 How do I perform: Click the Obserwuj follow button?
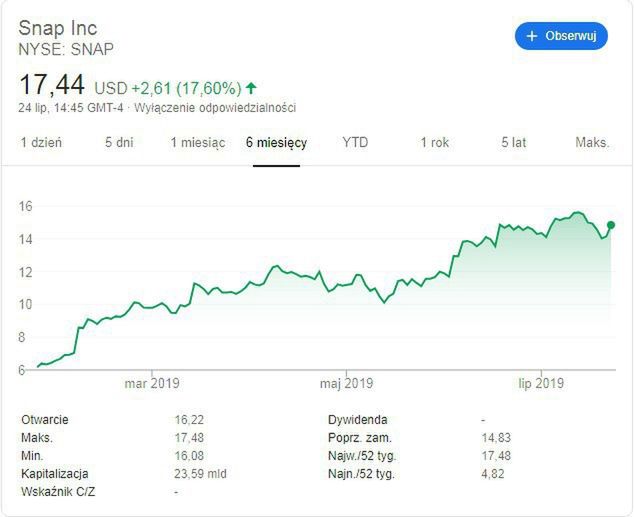[x=561, y=36]
